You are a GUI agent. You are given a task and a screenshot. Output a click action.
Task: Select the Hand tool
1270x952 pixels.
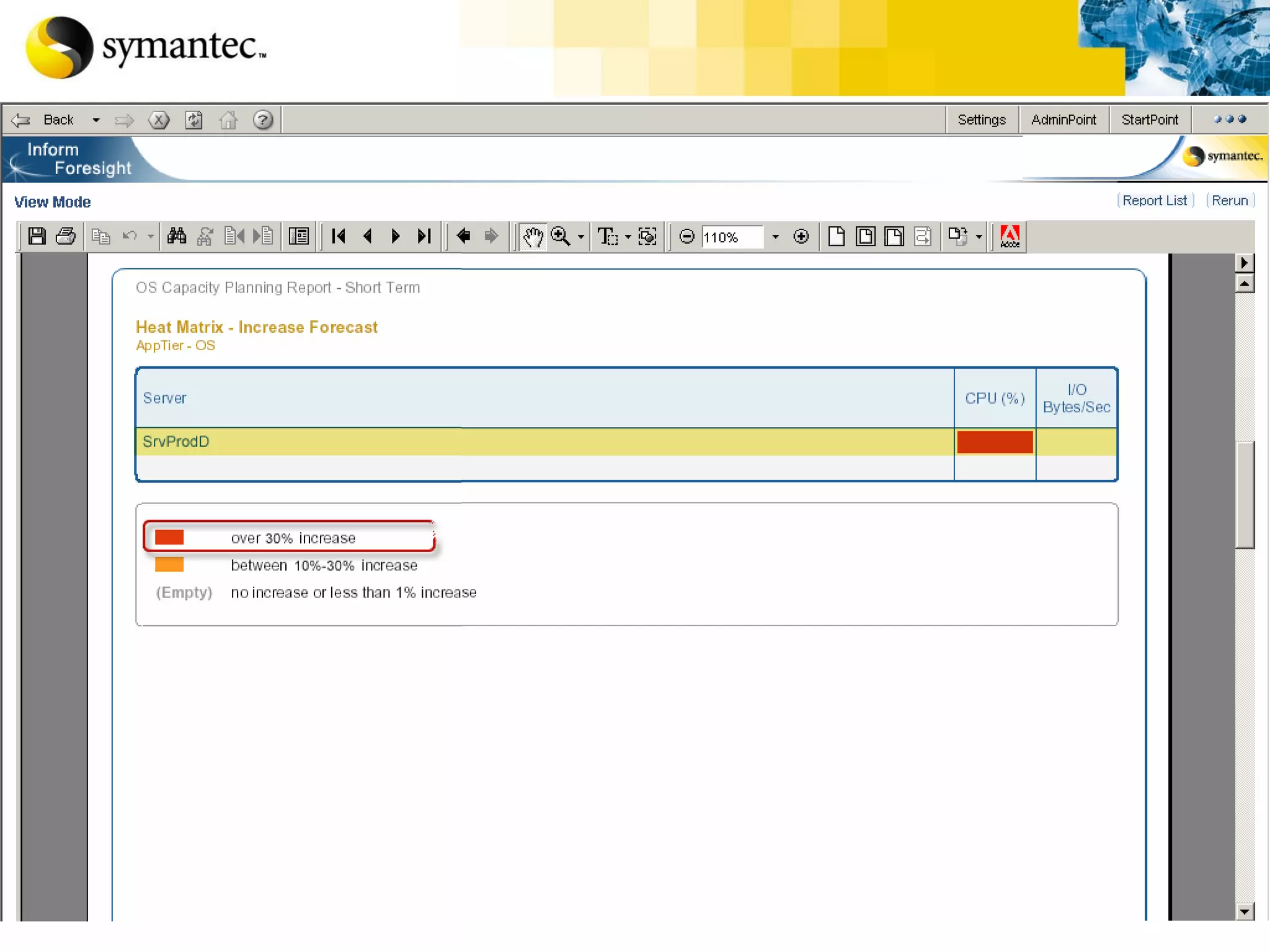point(533,236)
